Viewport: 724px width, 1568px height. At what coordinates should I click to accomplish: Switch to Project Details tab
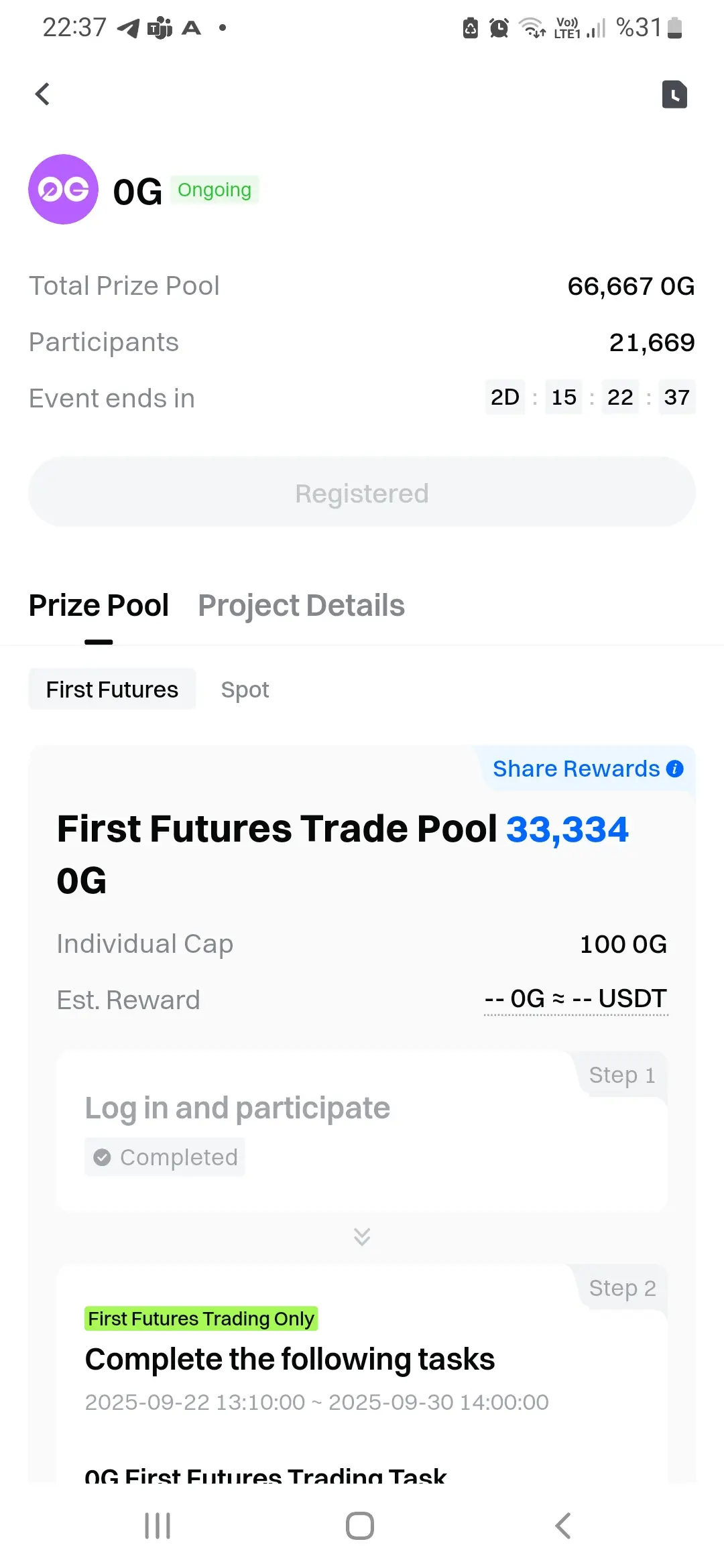tap(301, 606)
